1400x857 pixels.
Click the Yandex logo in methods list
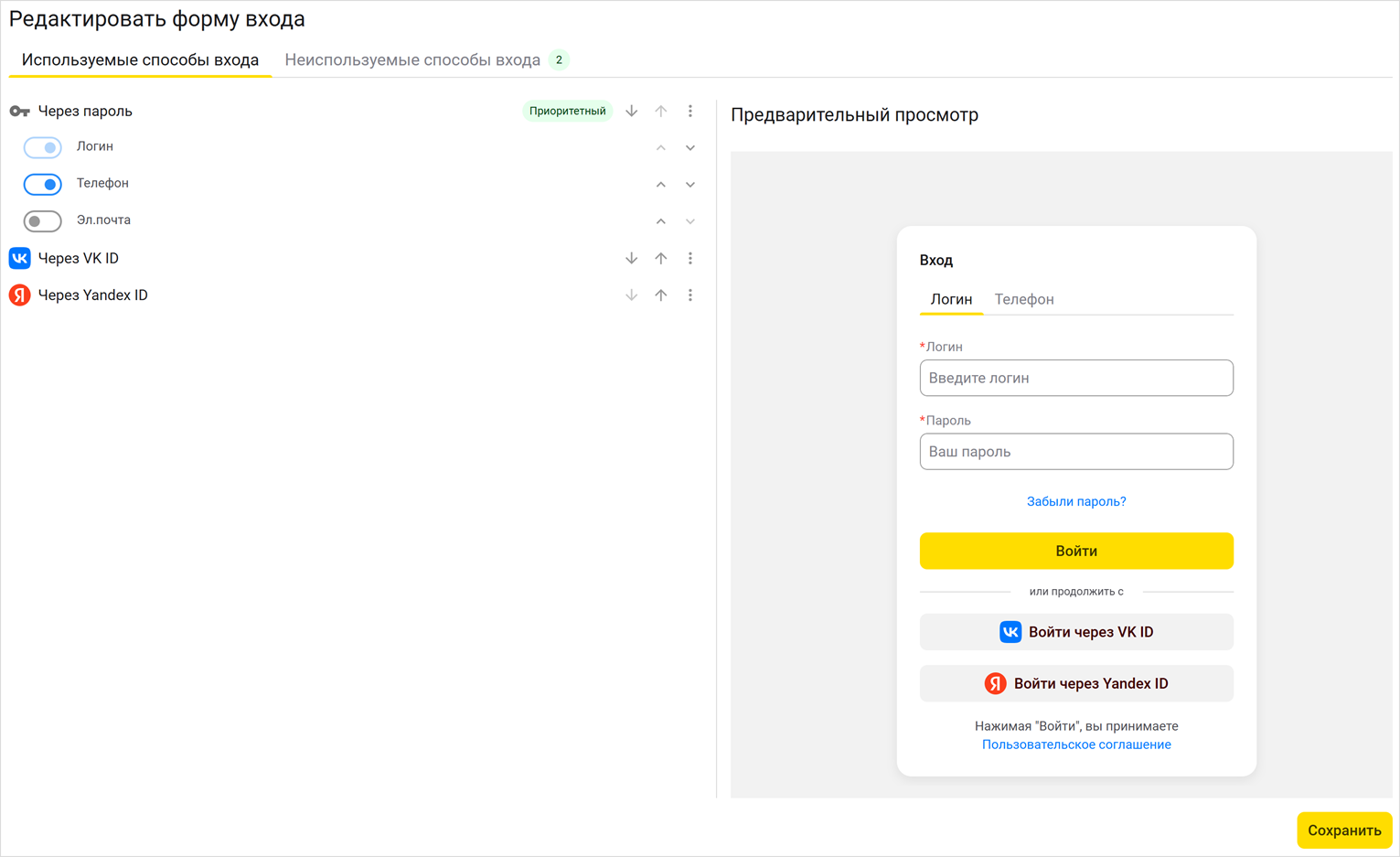pyautogui.click(x=19, y=295)
